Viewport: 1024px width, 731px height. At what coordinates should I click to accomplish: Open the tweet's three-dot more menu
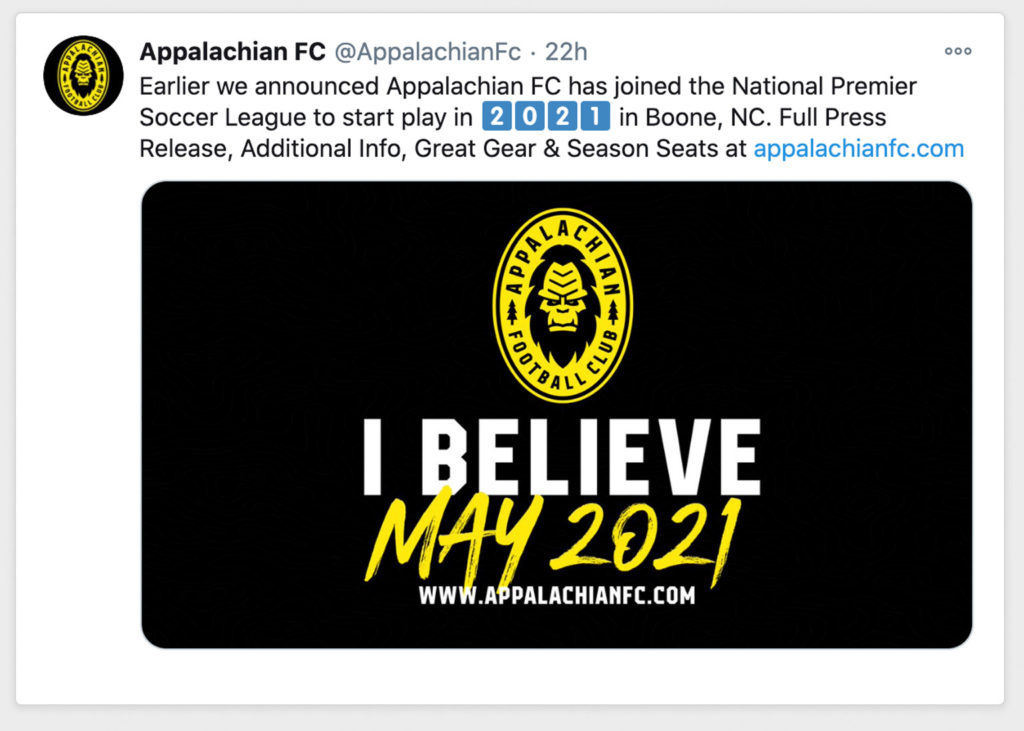pos(958,51)
